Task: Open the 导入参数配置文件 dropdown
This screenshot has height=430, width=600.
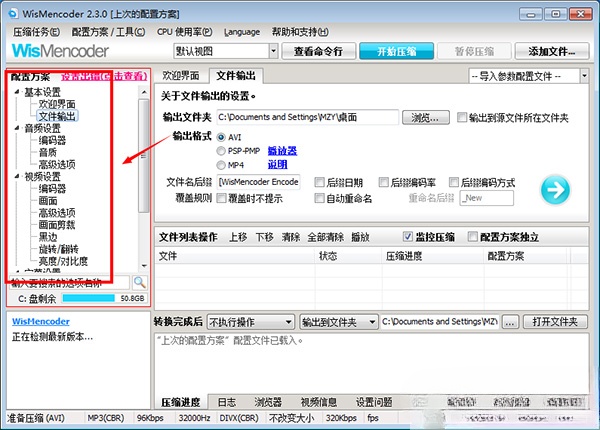Action: 584,76
